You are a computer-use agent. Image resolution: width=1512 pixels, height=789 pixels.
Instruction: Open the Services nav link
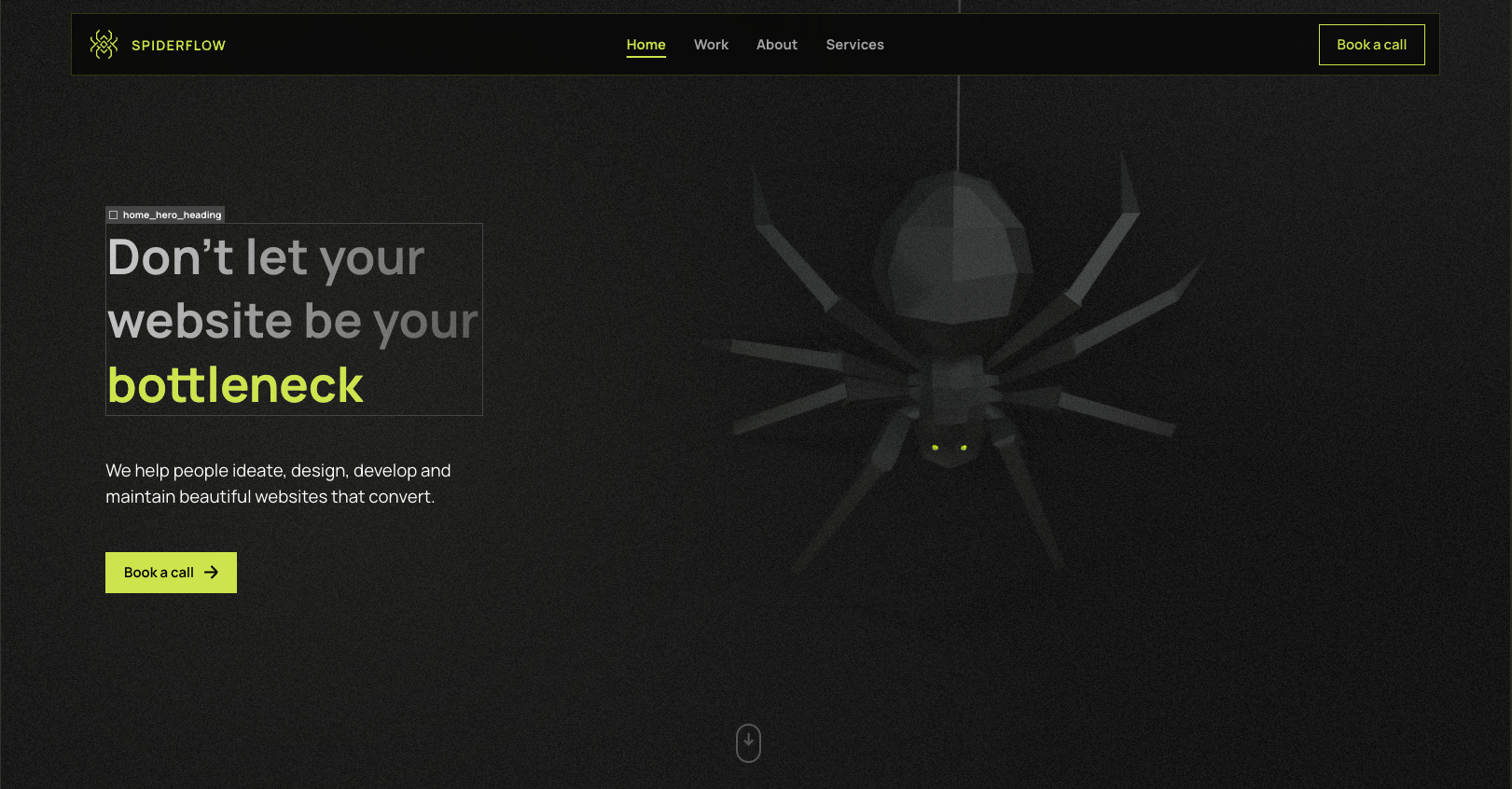[x=854, y=45]
